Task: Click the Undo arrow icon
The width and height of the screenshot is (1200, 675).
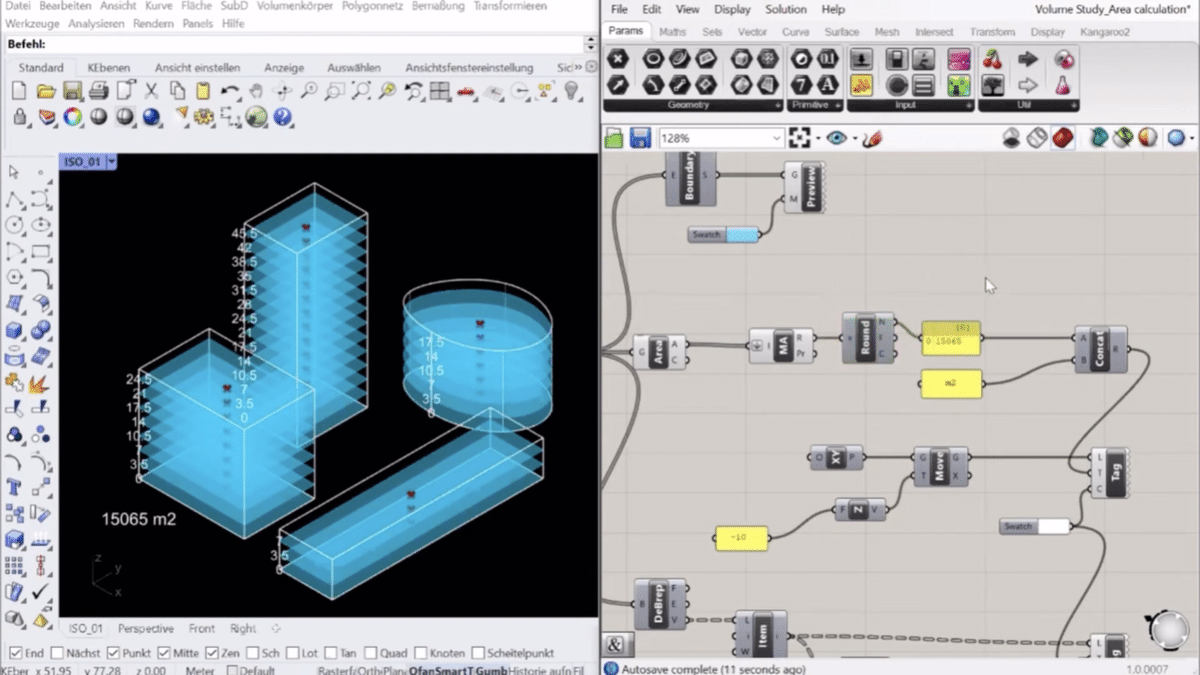Action: (x=230, y=91)
